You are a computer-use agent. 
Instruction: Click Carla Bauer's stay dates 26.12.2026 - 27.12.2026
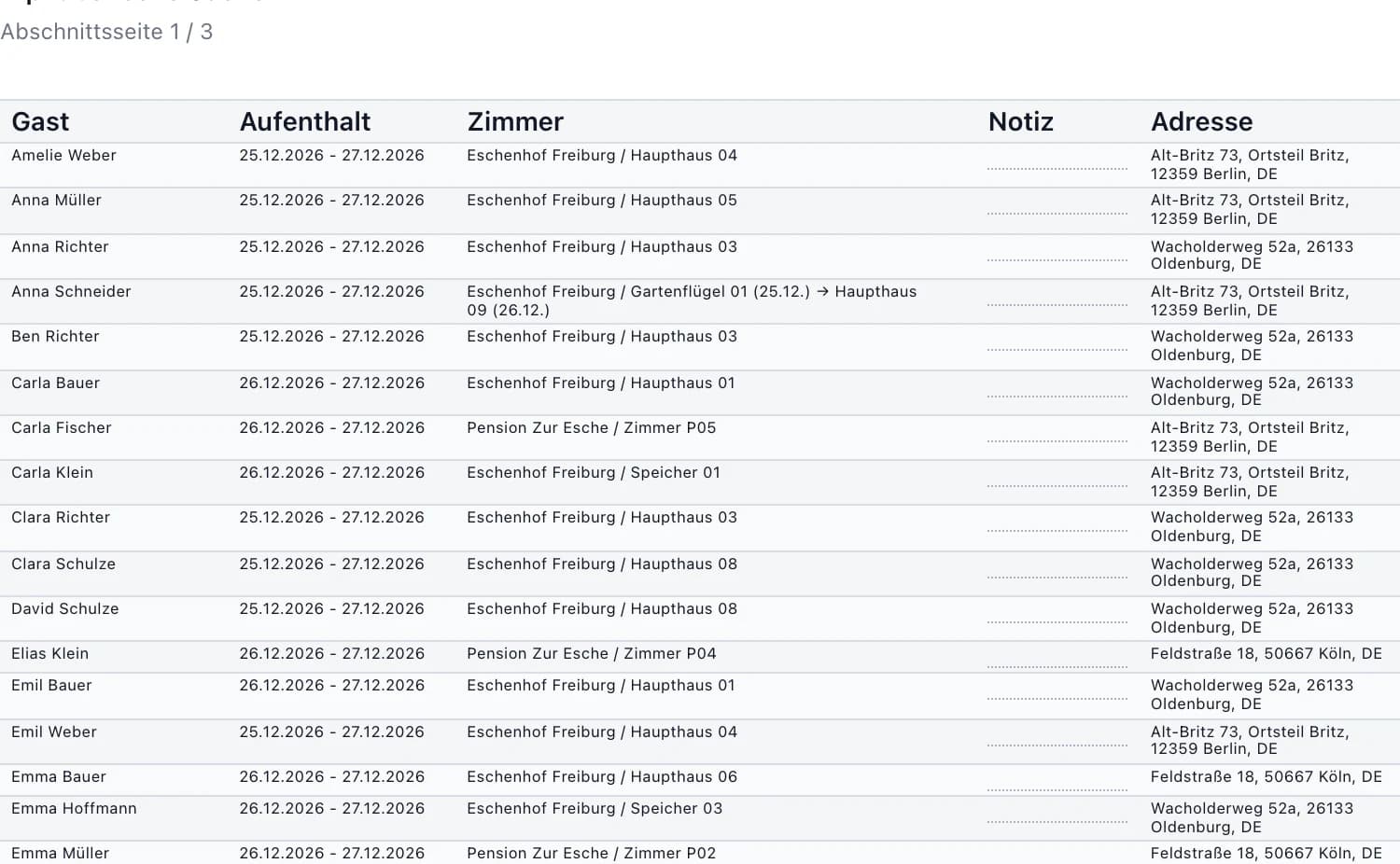point(331,383)
